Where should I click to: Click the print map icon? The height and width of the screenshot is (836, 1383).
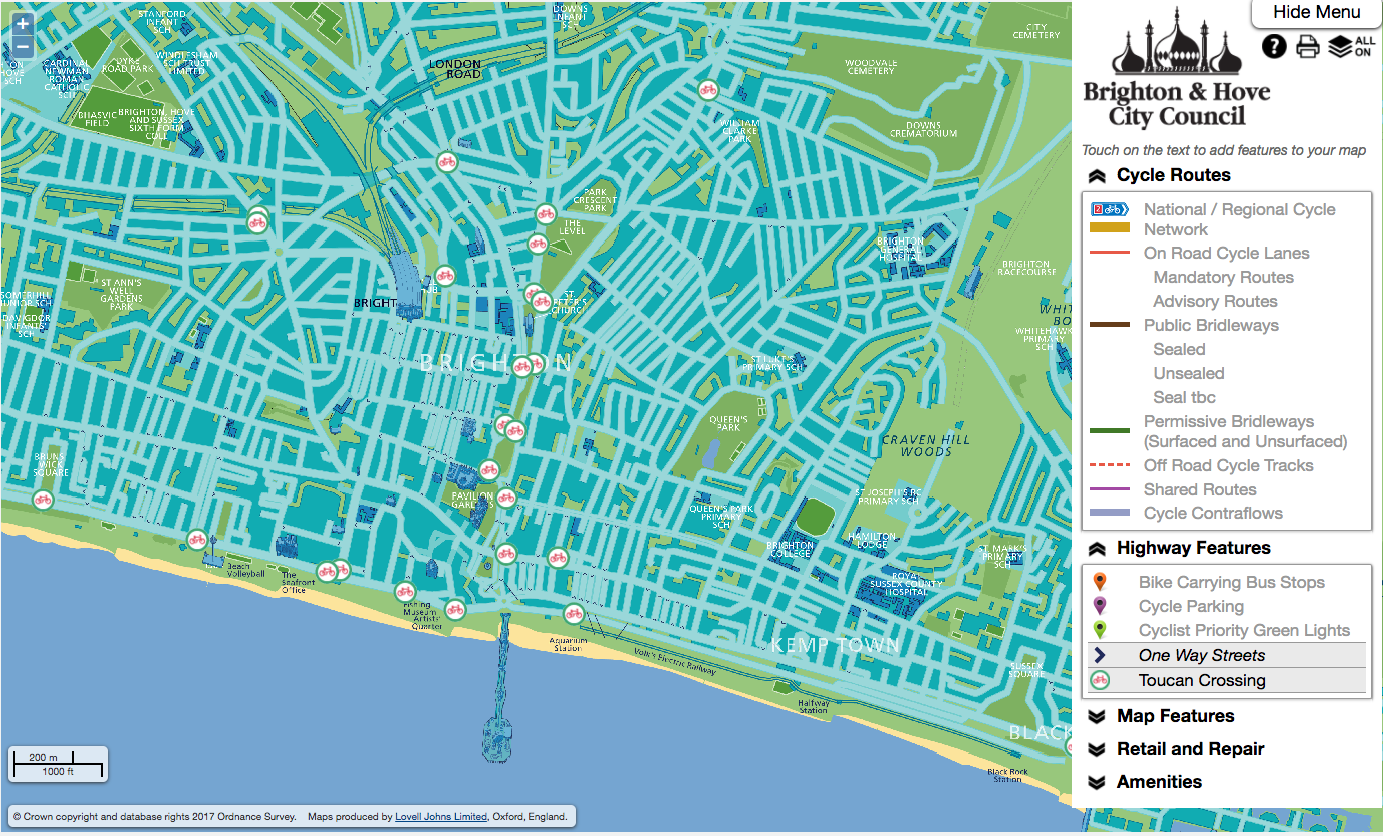tap(1308, 46)
